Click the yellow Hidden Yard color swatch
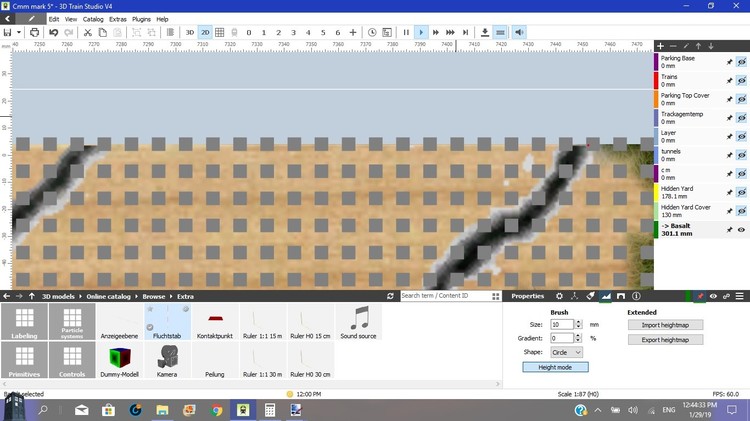The height and width of the screenshot is (421, 750). pyautogui.click(x=656, y=192)
